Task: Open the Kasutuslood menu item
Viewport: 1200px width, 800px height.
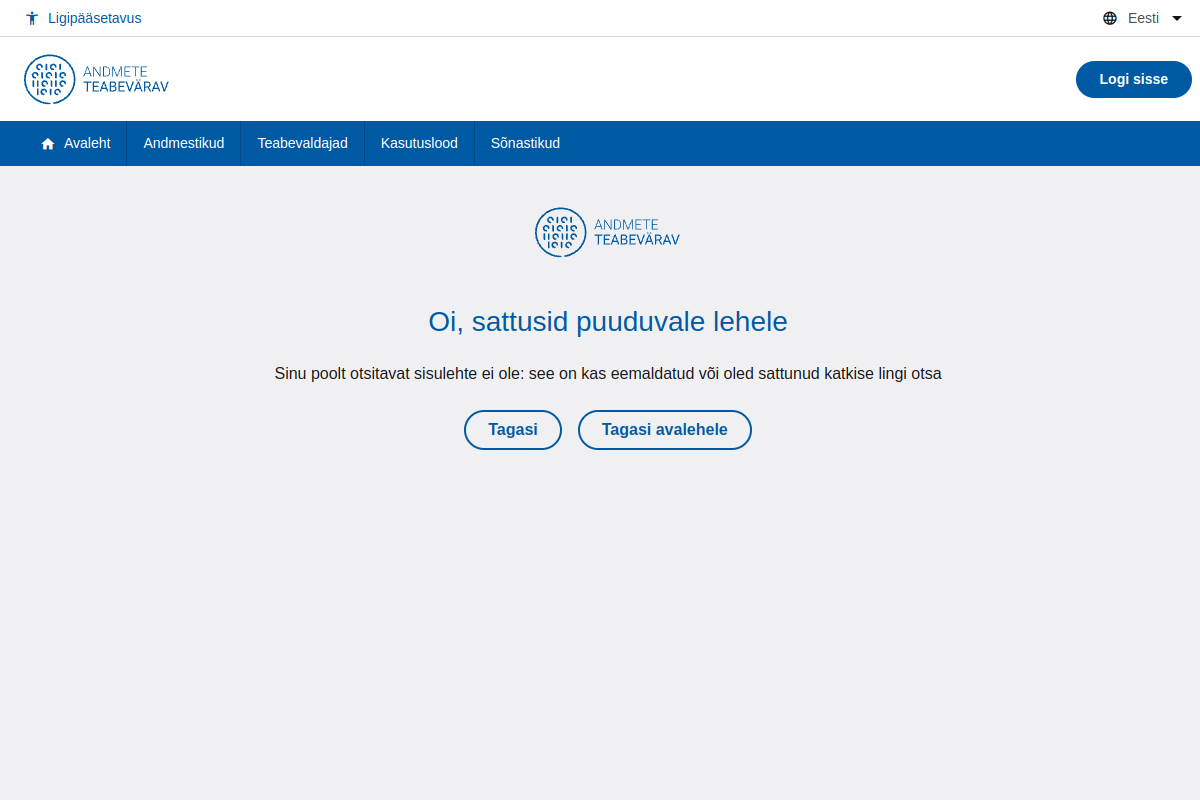Action: (419, 143)
